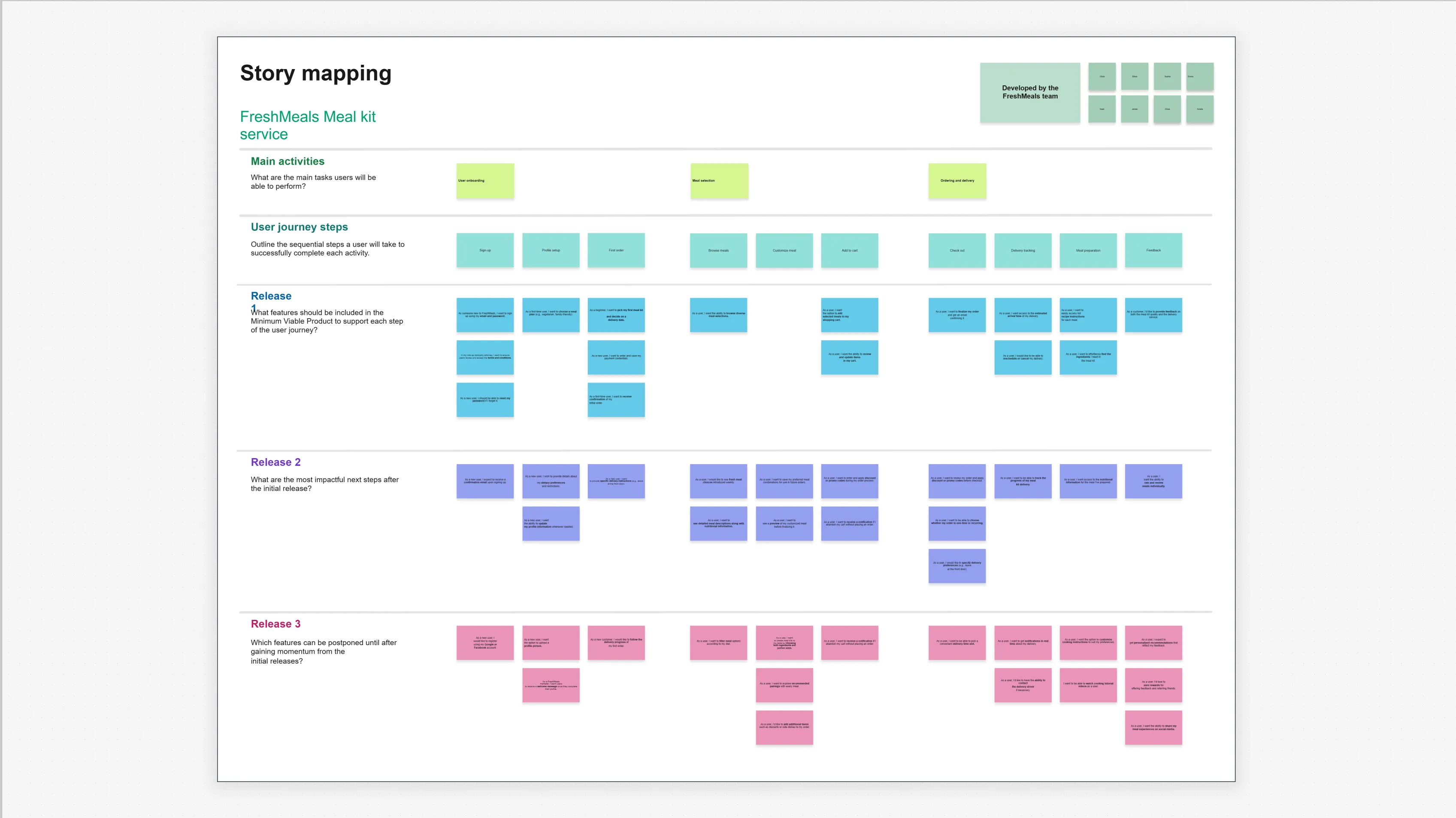Click the Sign-up journey step note

click(485, 250)
